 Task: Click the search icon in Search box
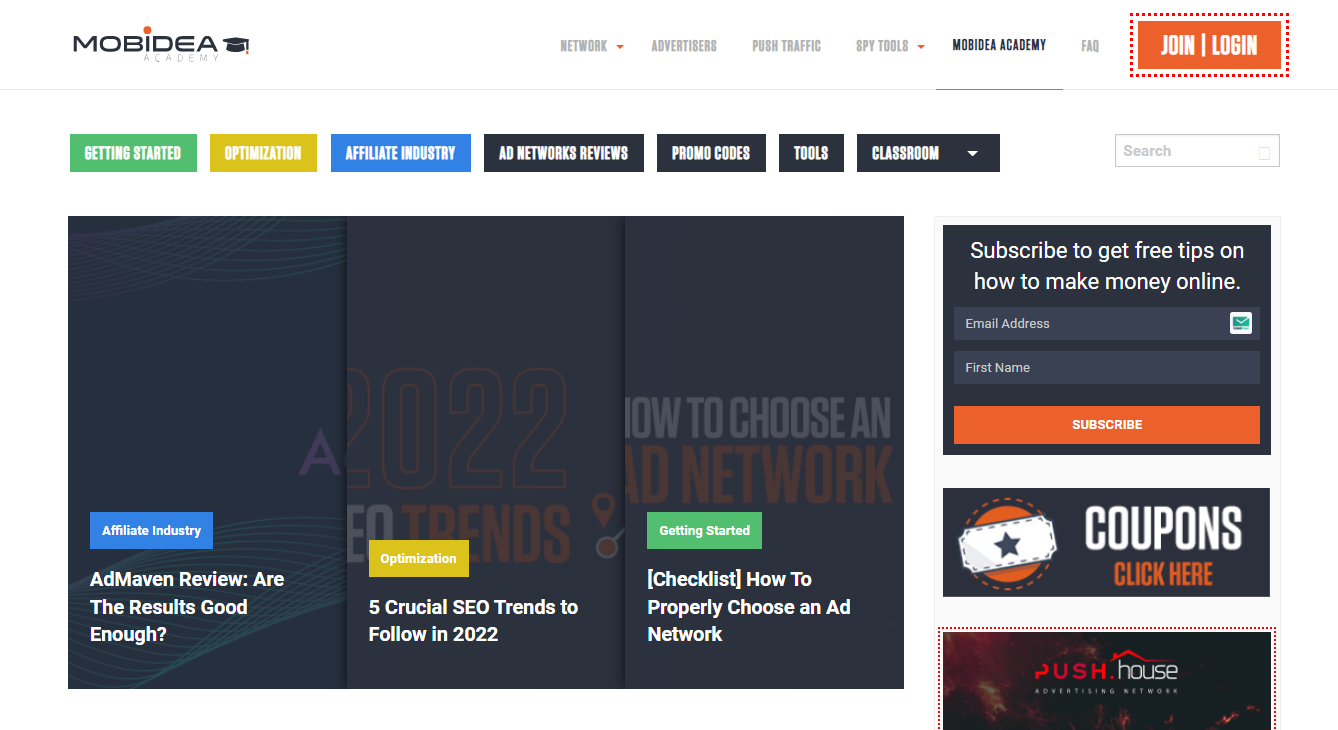coord(1264,152)
